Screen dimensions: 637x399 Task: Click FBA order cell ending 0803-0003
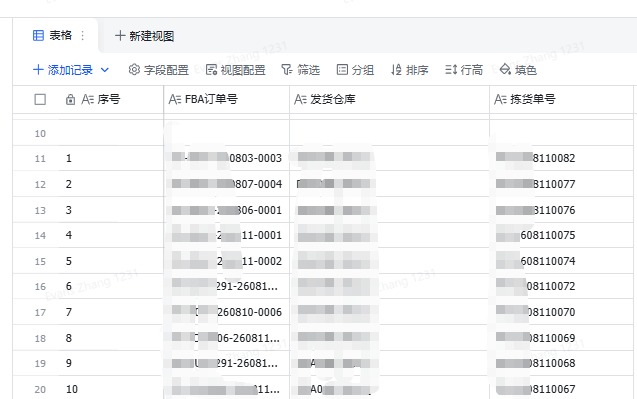227,158
